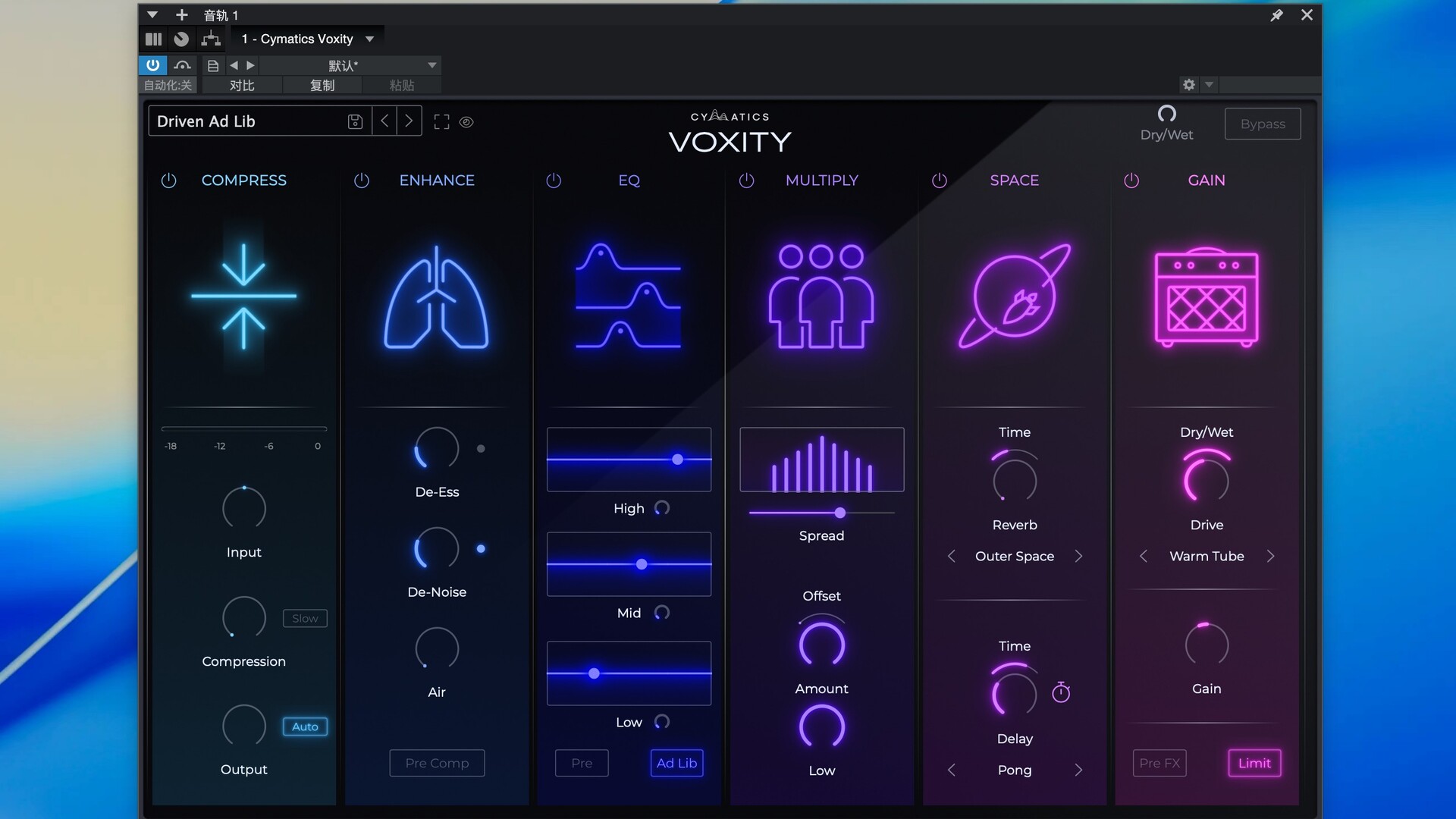Switch to previous reverb type
Image resolution: width=1456 pixels, height=819 pixels.
(x=952, y=557)
